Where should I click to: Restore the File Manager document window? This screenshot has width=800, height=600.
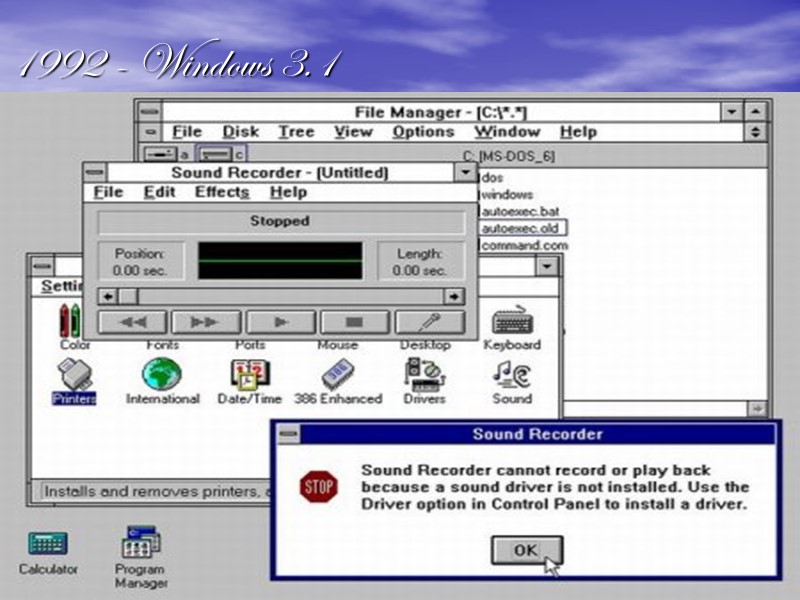click(755, 132)
